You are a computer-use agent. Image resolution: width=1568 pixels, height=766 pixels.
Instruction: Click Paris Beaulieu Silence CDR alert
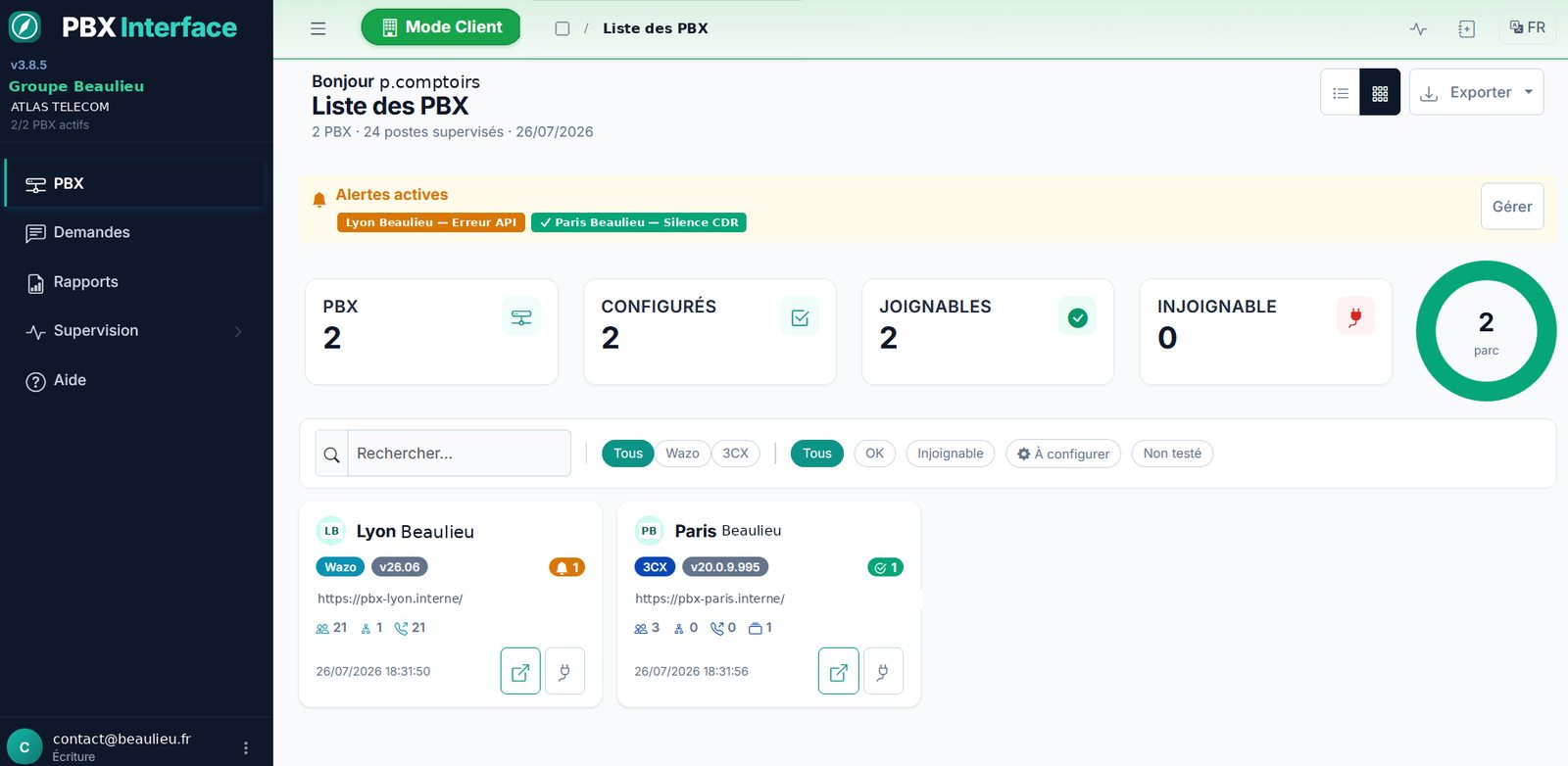point(639,222)
